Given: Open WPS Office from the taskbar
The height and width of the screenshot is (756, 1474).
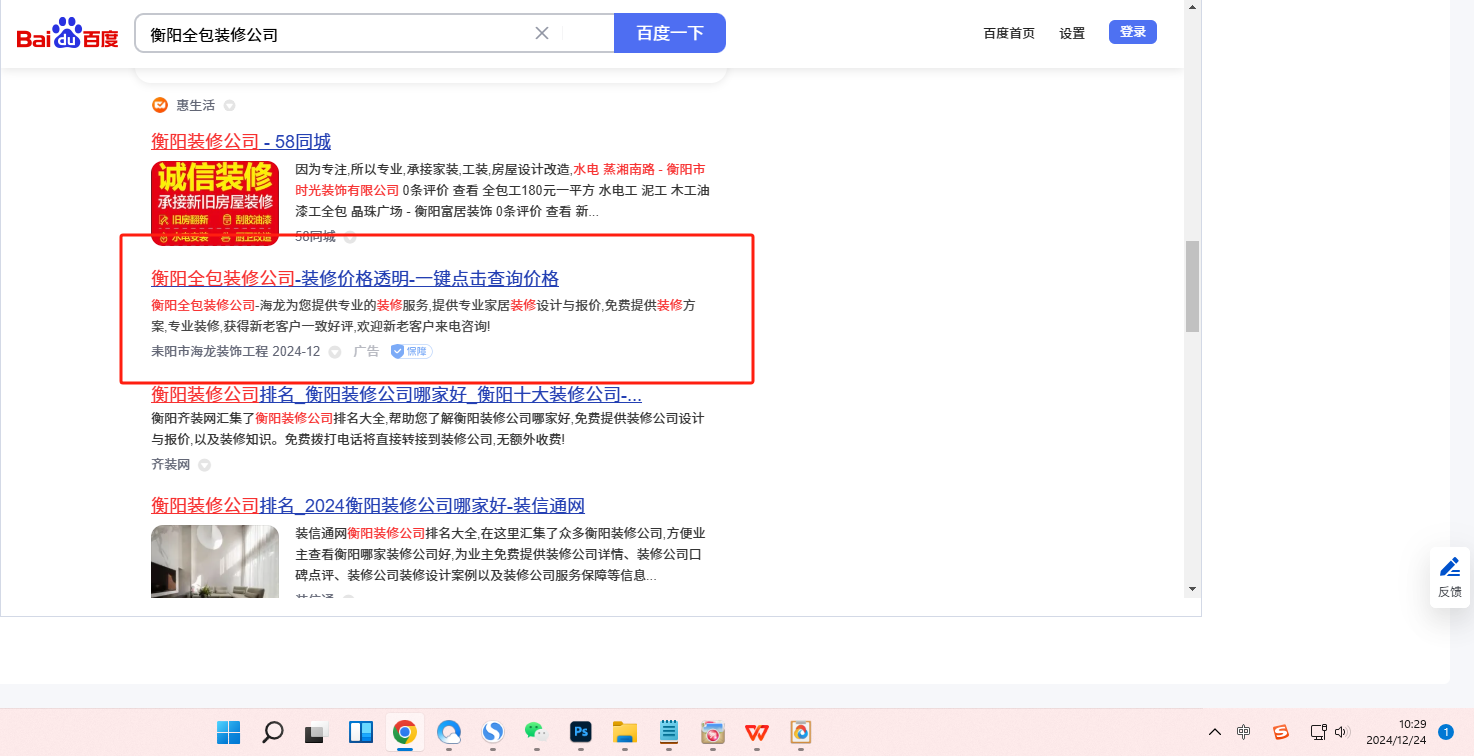Looking at the screenshot, I should (756, 732).
